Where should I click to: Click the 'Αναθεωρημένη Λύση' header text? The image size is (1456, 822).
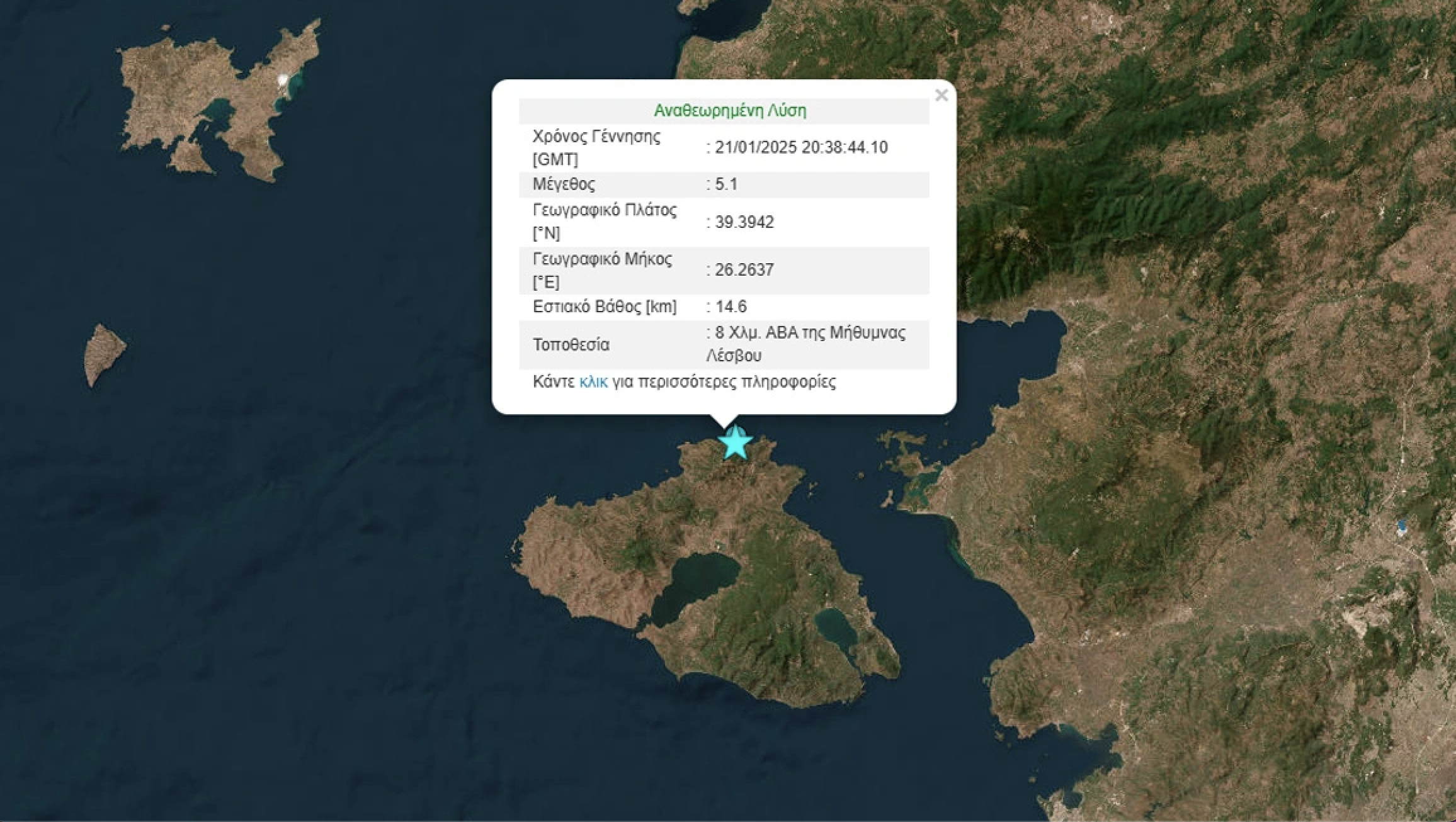tap(730, 111)
